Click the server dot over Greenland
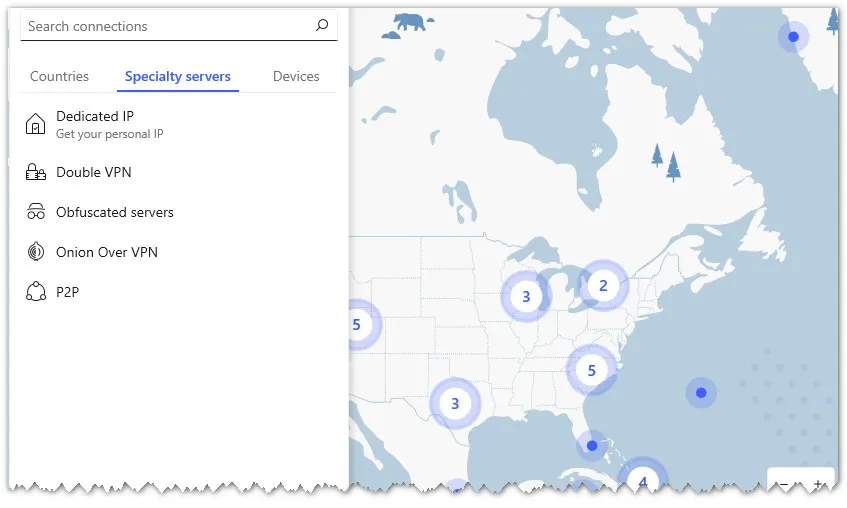847x508 pixels. tap(794, 37)
